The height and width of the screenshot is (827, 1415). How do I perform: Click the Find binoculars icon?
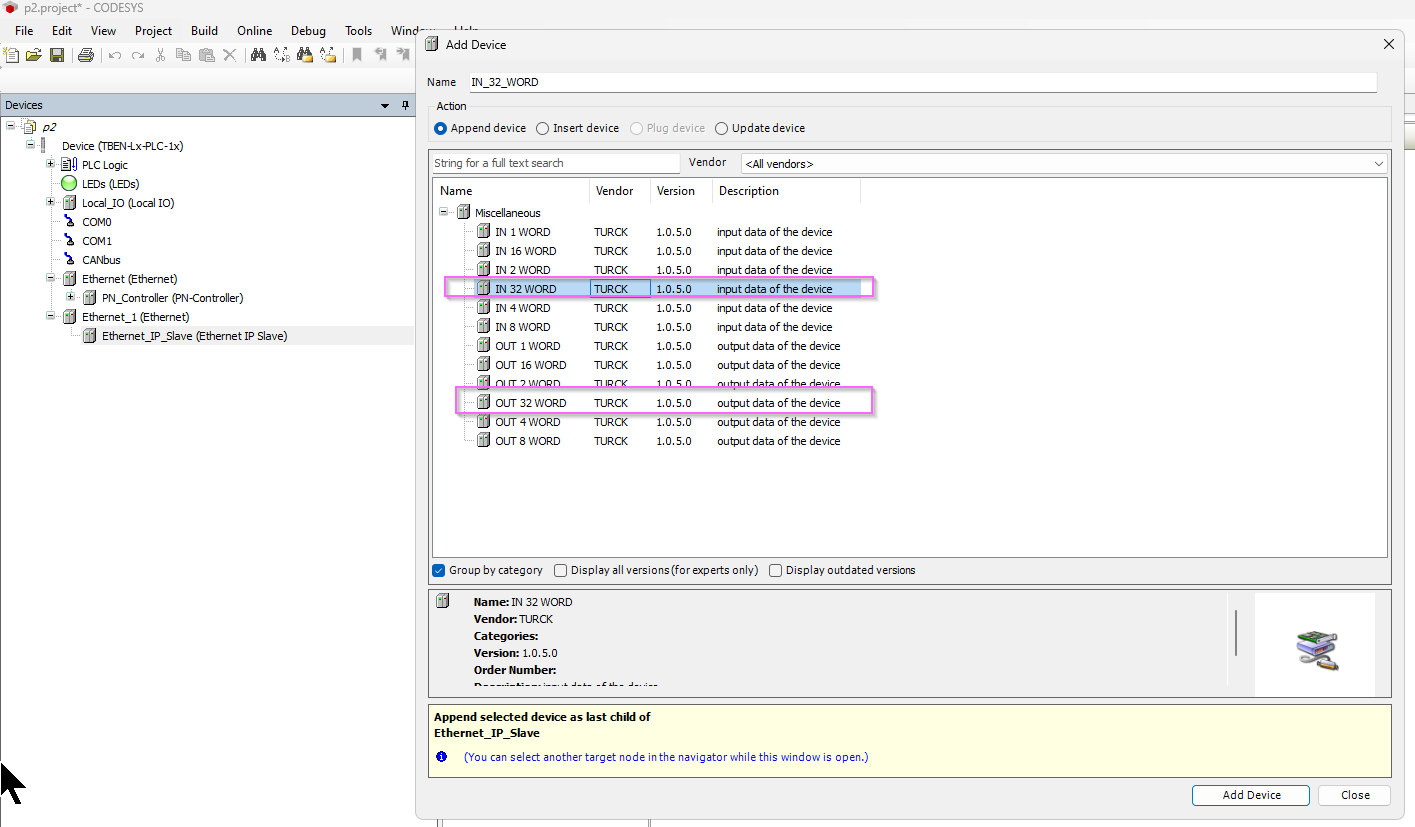pos(258,55)
